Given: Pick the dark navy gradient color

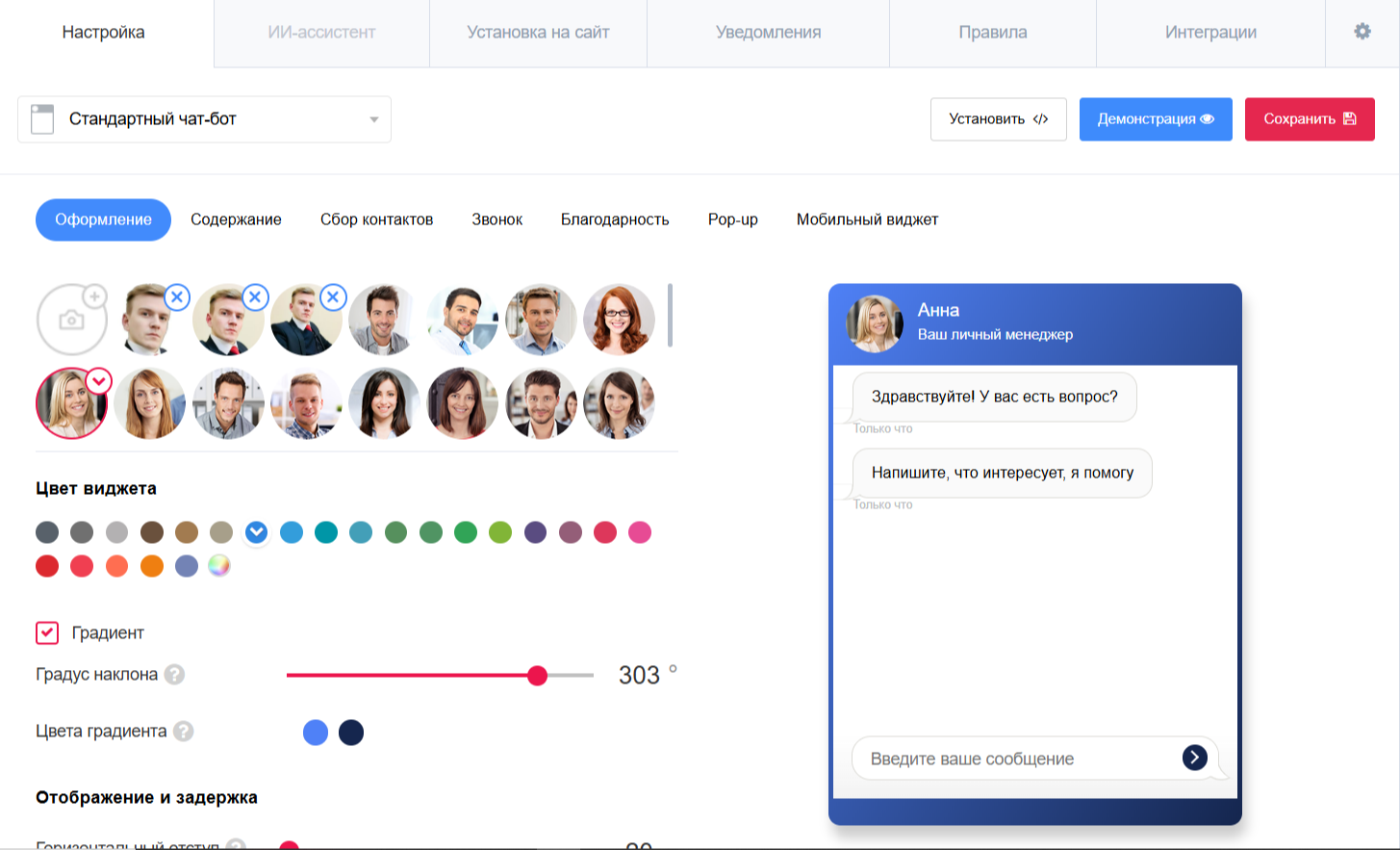Looking at the screenshot, I should [351, 733].
